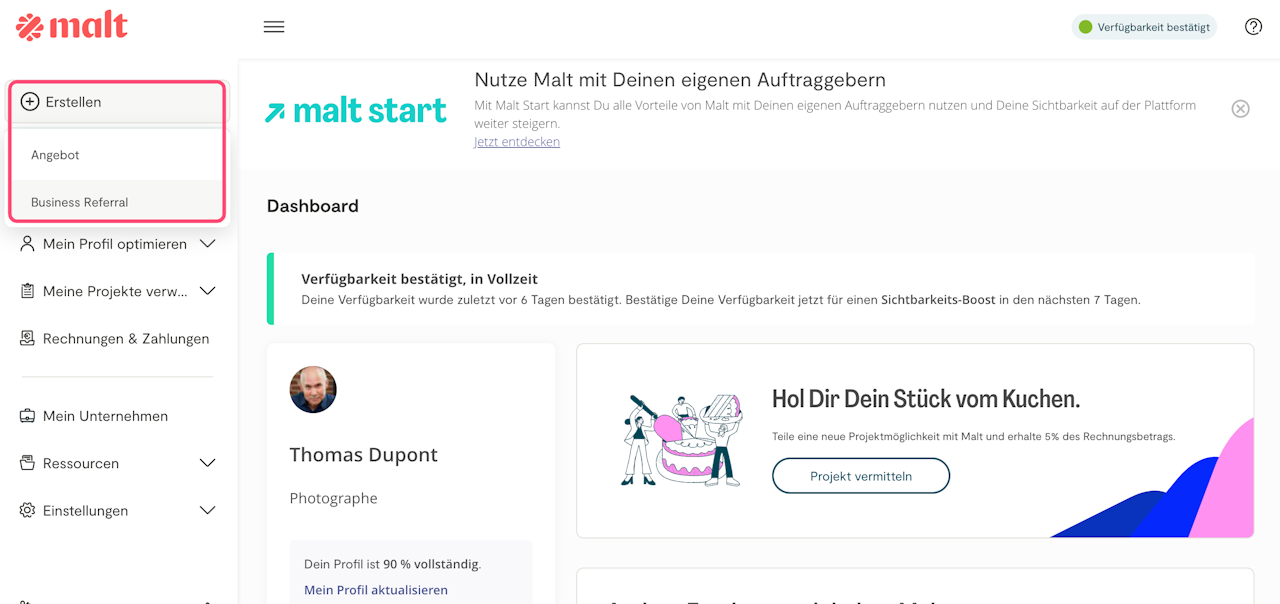Viewport: 1280px width, 604px height.
Task: Click the Einstellungen gear icon
Action: click(28, 511)
